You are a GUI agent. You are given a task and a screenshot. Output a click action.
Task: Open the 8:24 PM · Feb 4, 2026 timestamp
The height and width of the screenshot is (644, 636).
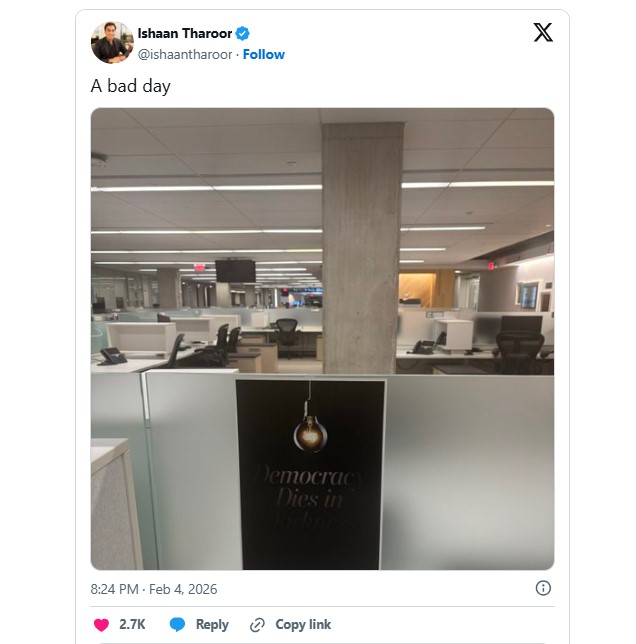point(154,589)
